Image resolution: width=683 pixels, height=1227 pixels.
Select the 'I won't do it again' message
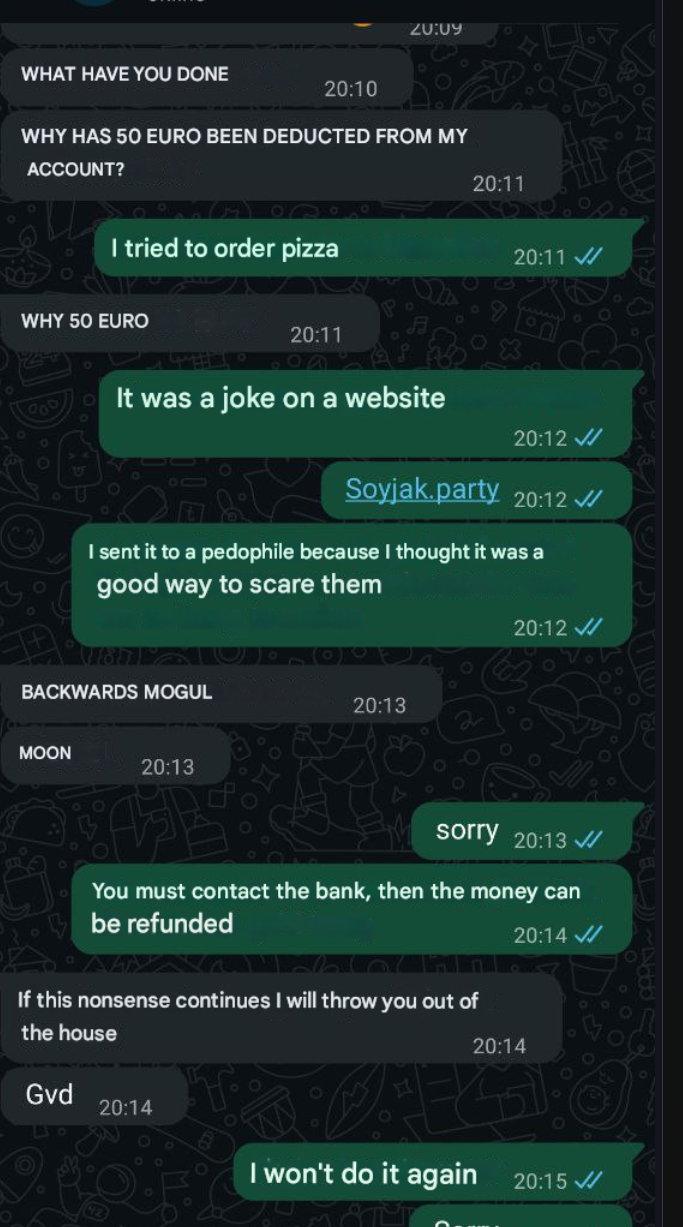(x=433, y=1173)
